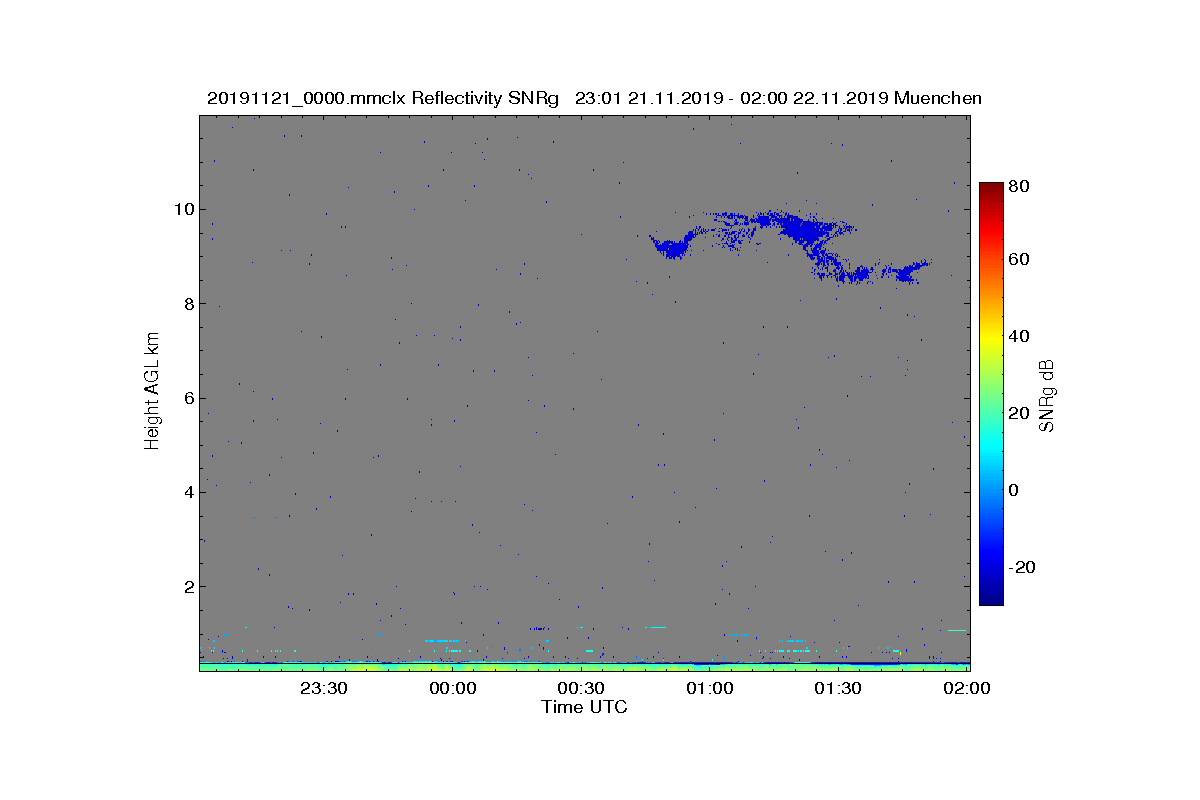
Task: Click the 10 km height tick label
Action: tap(183, 209)
